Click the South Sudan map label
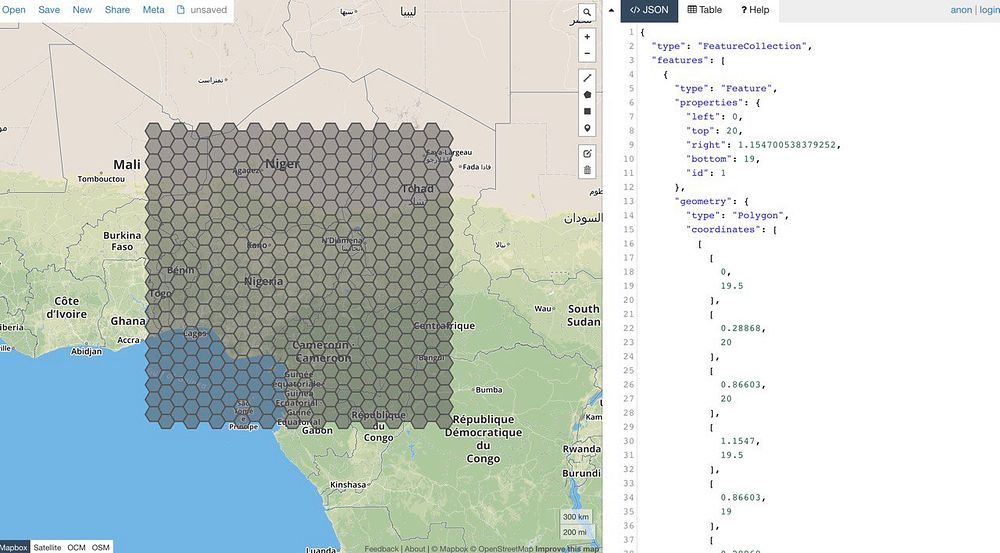 click(x=584, y=315)
